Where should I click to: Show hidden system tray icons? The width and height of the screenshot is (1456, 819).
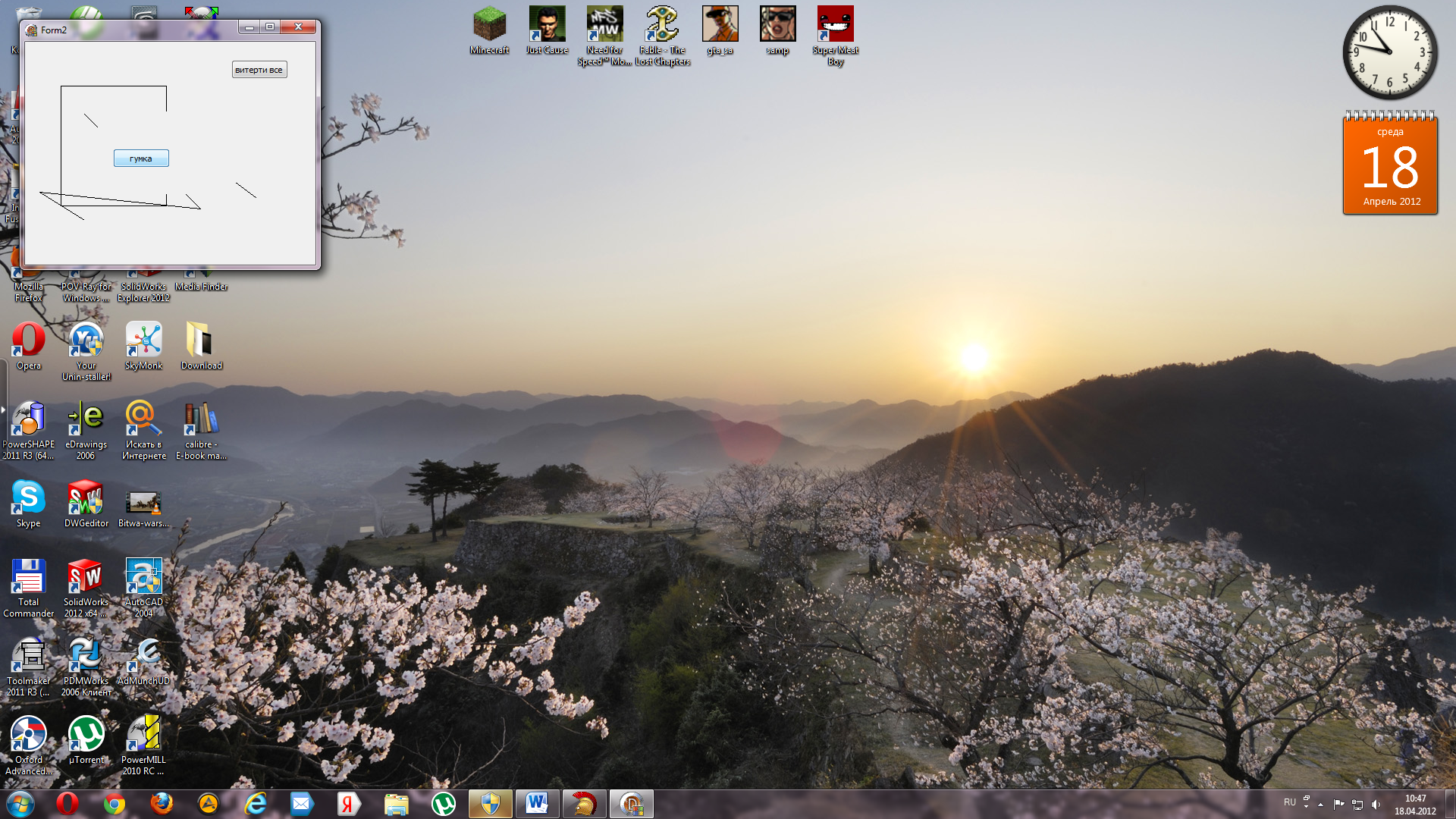[x=1321, y=804]
